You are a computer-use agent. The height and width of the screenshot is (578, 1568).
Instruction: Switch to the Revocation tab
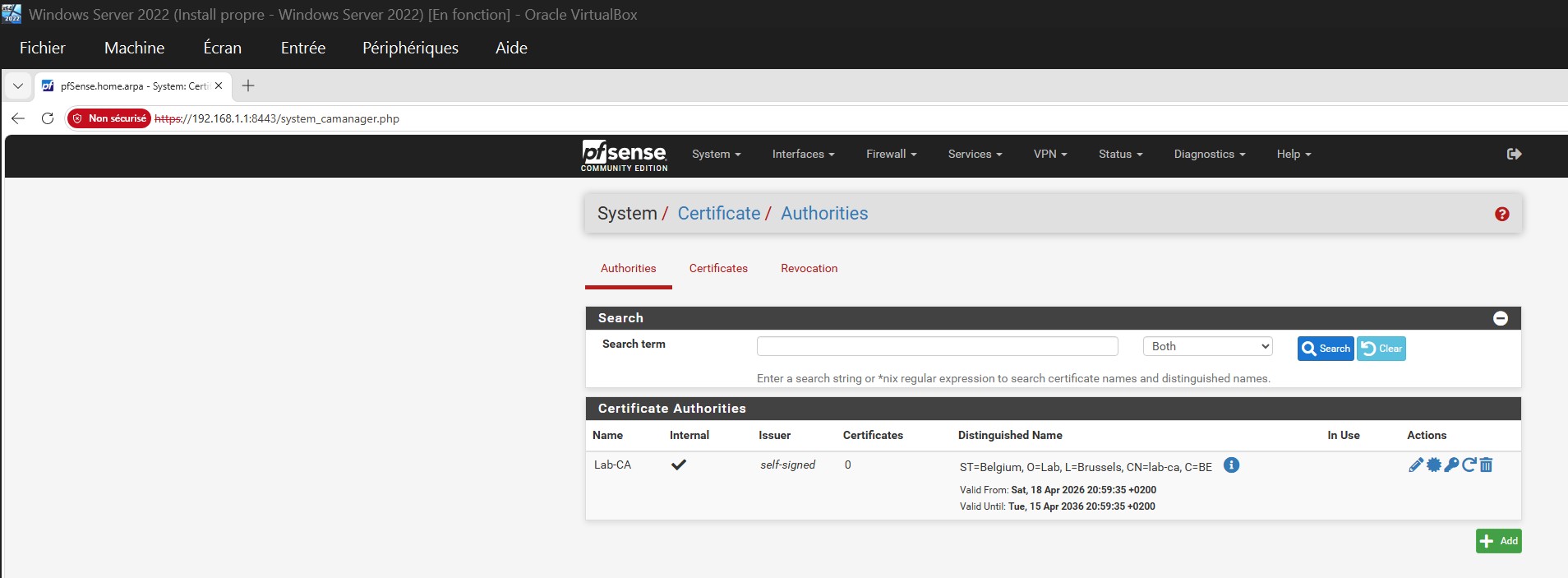(x=809, y=269)
